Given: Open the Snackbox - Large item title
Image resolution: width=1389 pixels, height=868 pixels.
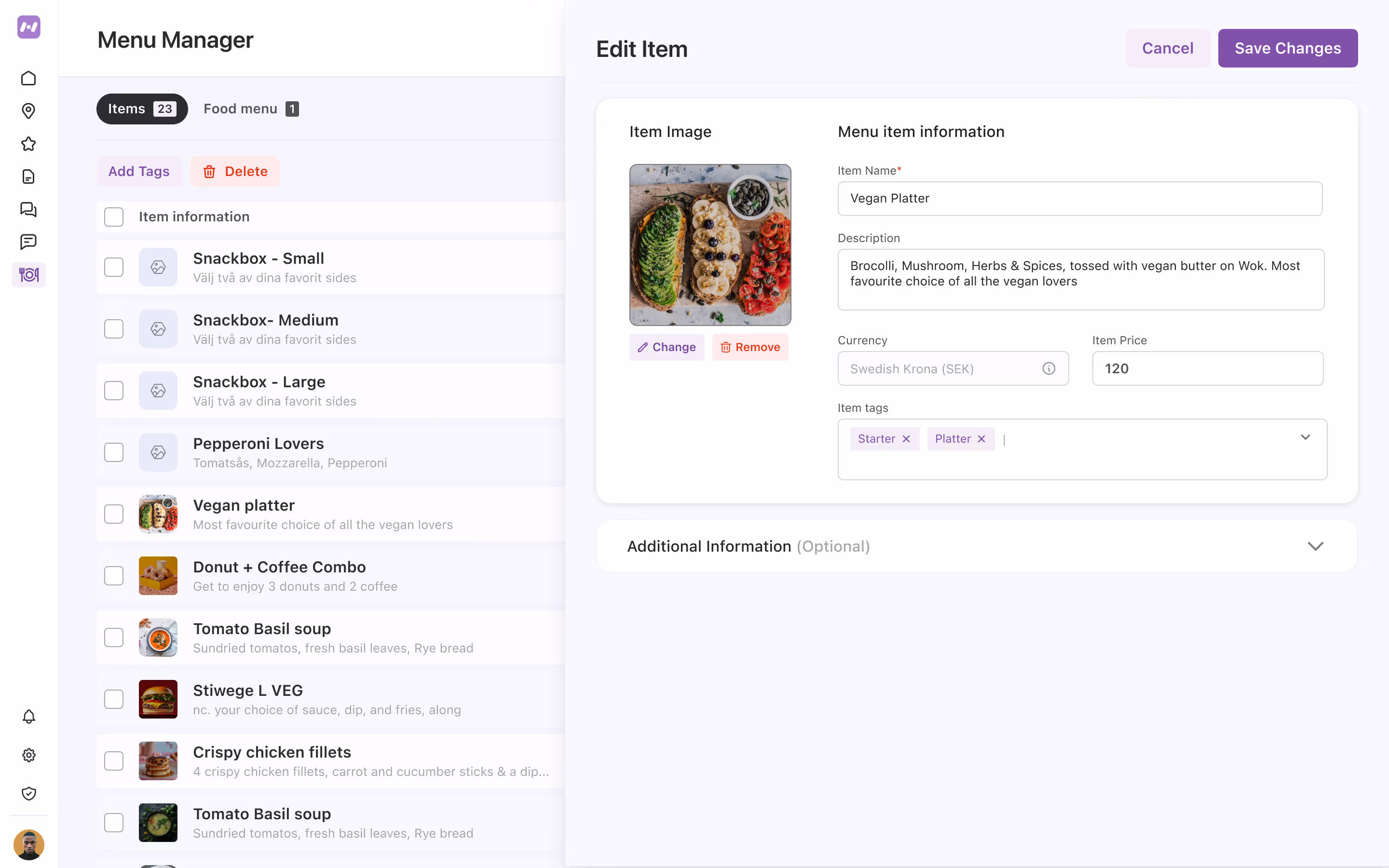Looking at the screenshot, I should coord(259,382).
